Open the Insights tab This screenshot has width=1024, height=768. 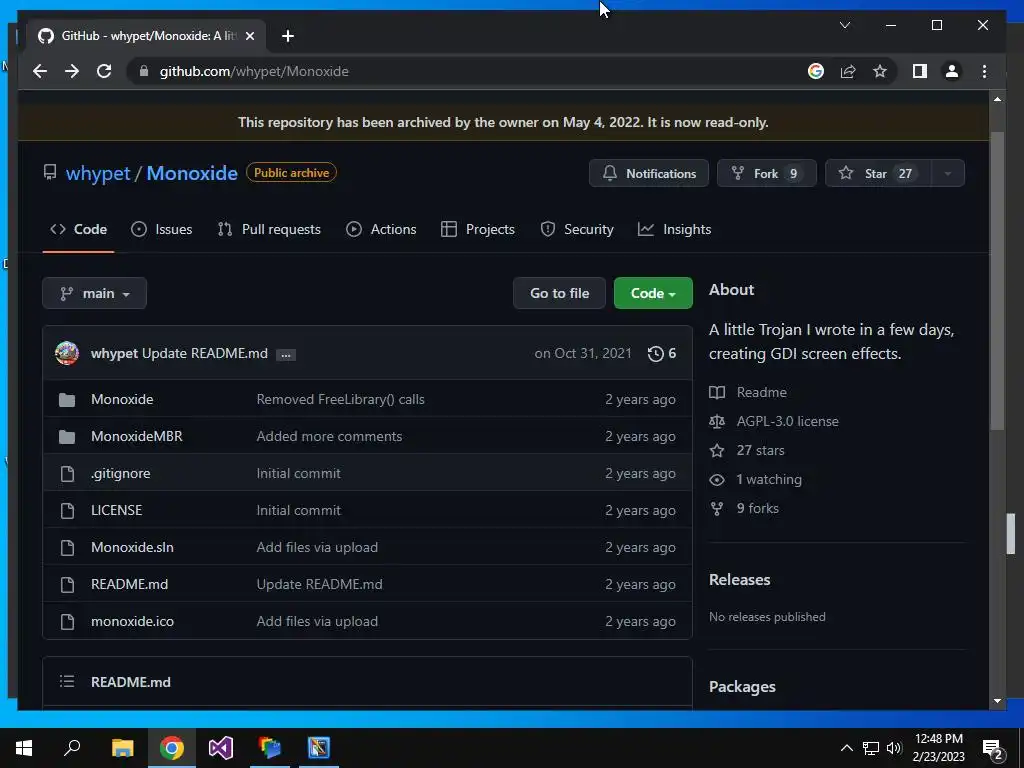675,229
